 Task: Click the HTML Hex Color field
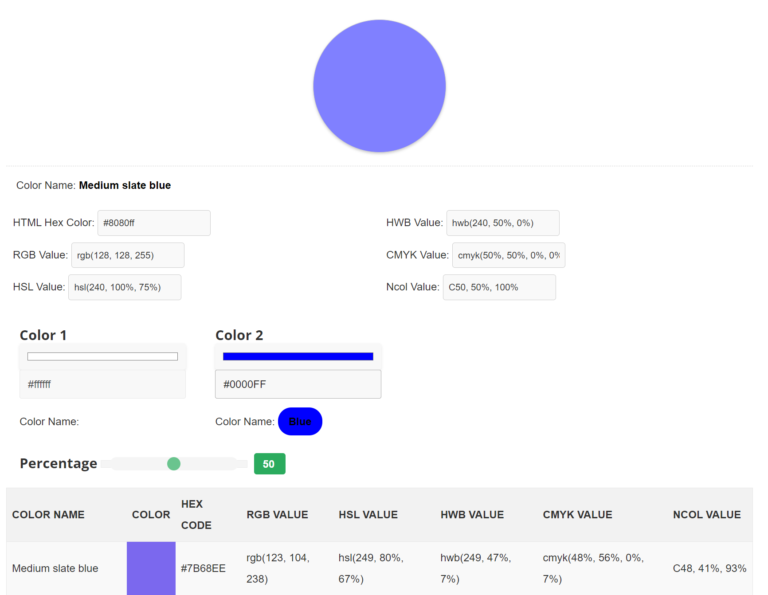(153, 223)
